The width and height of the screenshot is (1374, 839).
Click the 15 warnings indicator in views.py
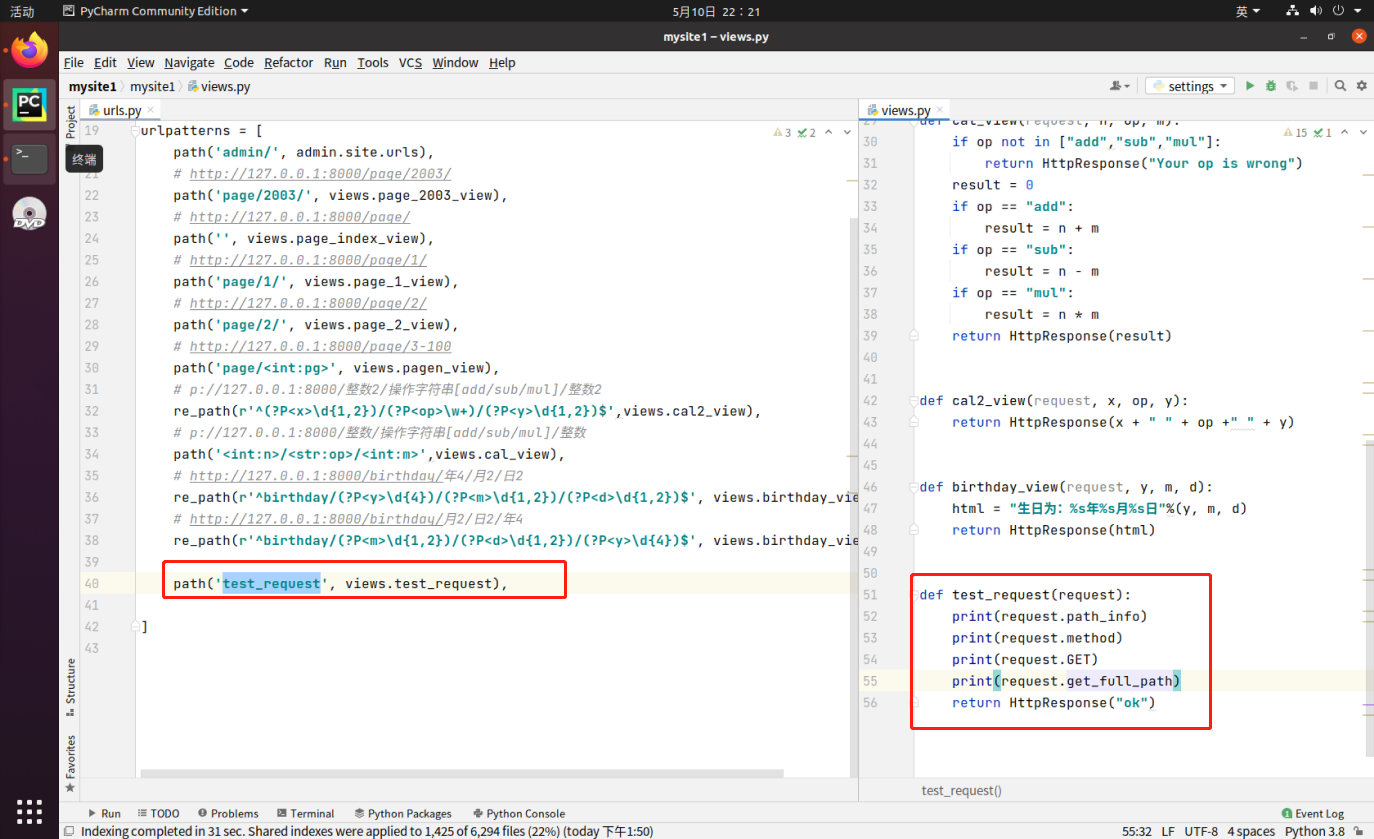(x=1294, y=133)
